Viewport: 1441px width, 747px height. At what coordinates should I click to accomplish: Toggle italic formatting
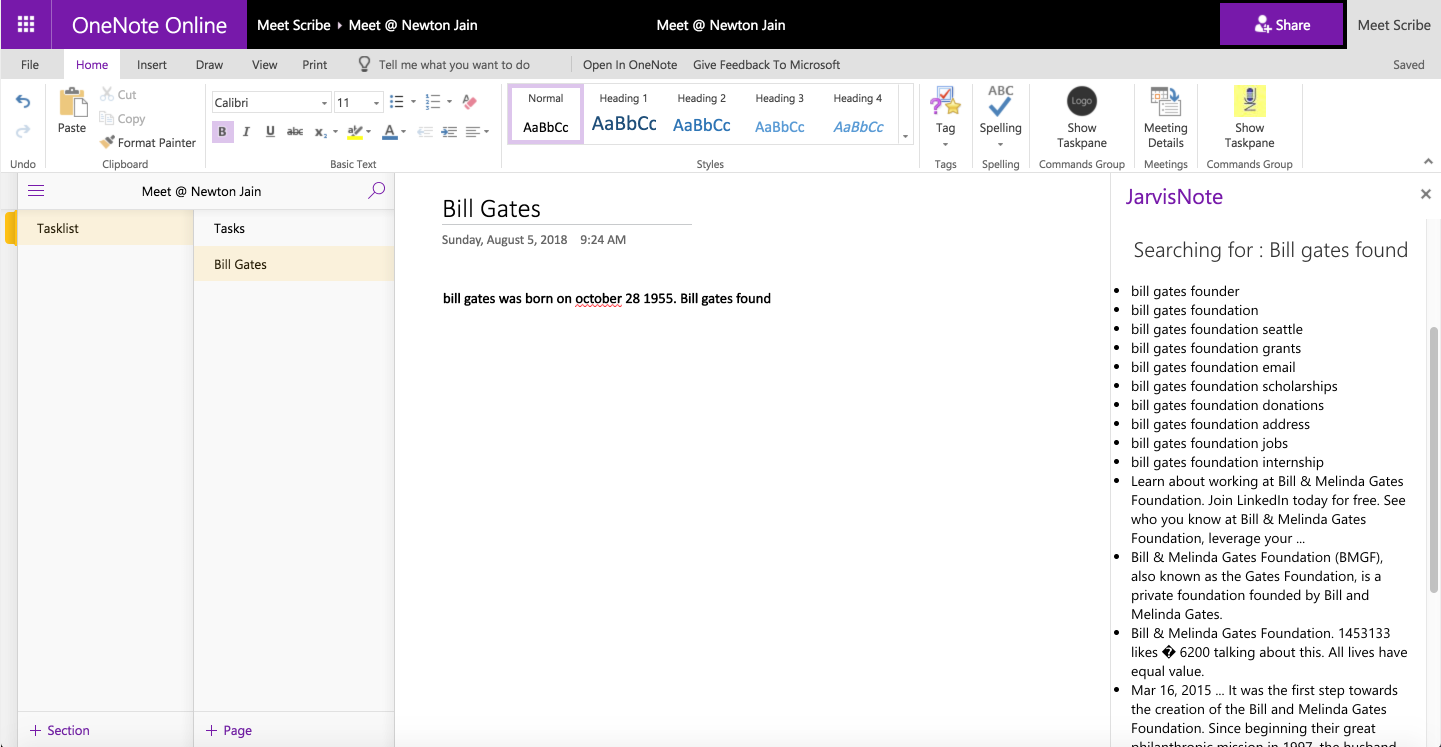(x=246, y=131)
